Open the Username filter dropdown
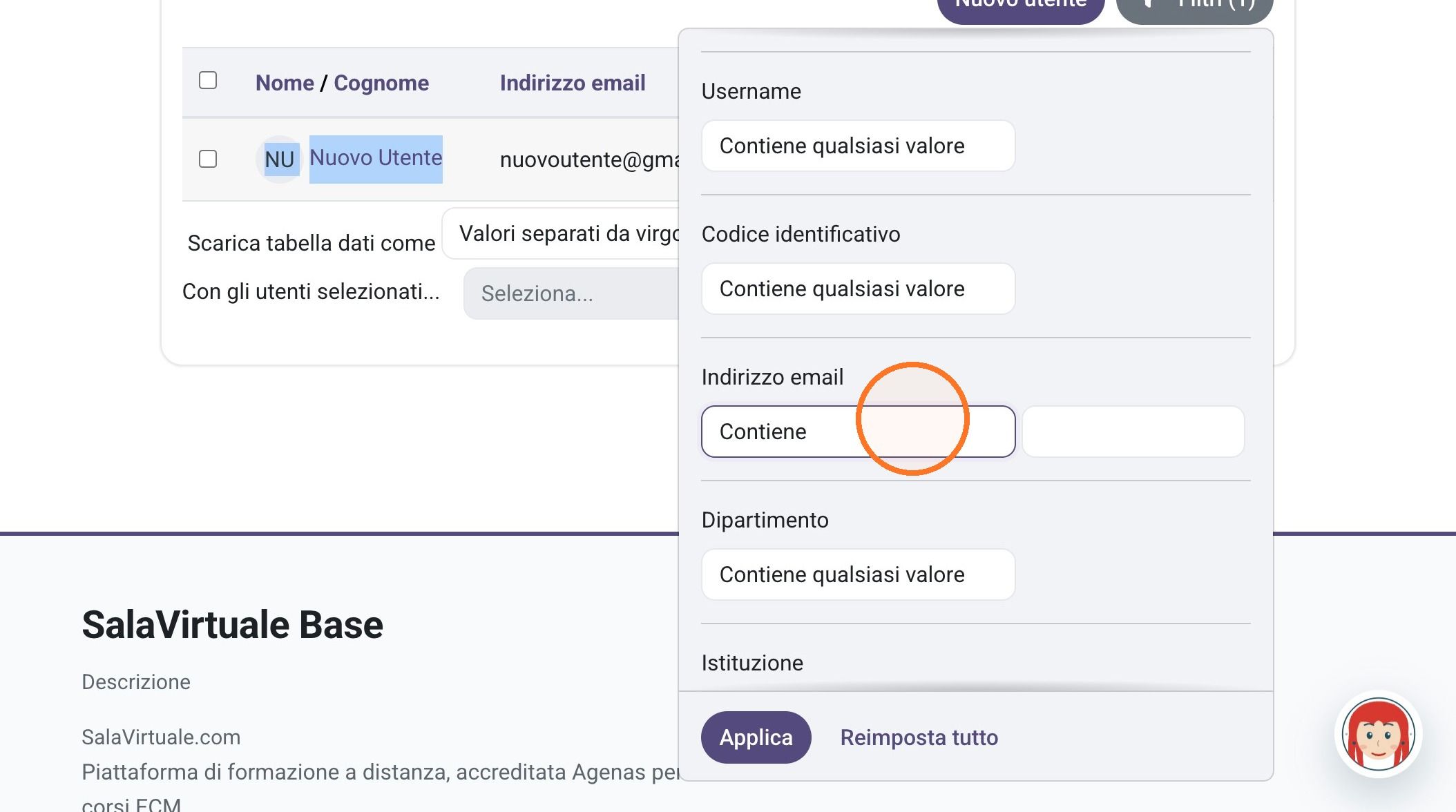 (858, 146)
